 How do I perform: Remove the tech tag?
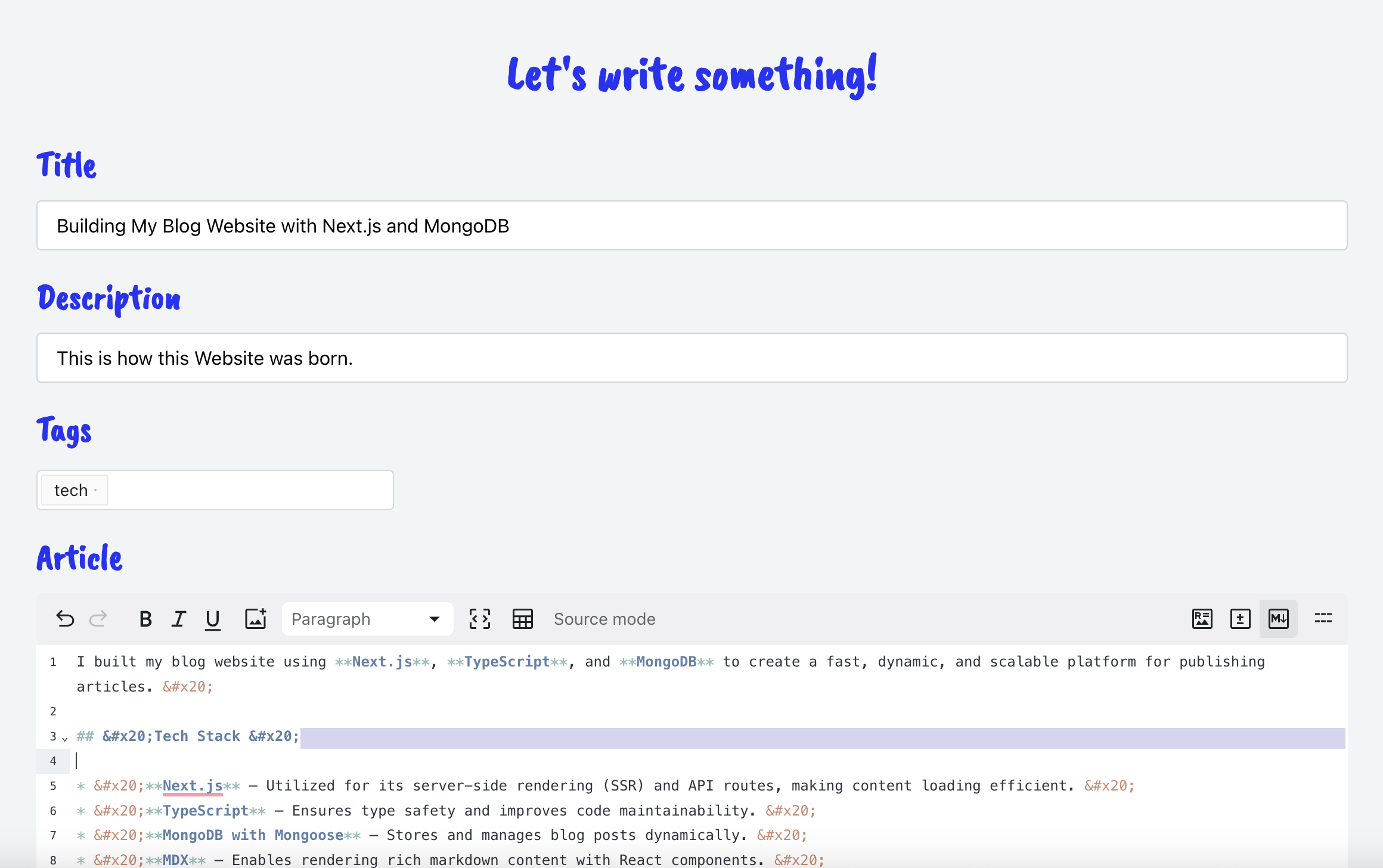pyautogui.click(x=95, y=491)
